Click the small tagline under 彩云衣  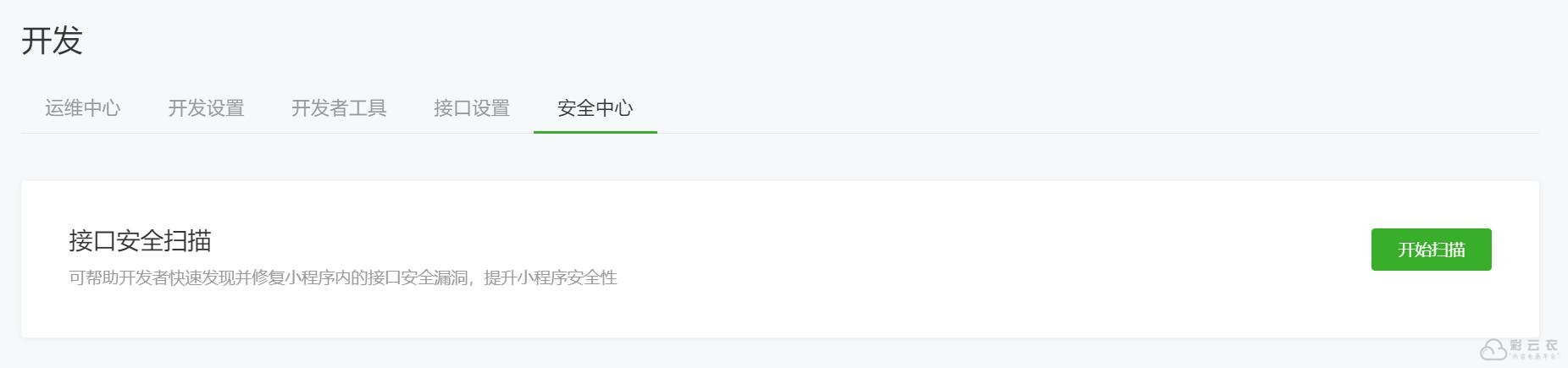point(1534,356)
